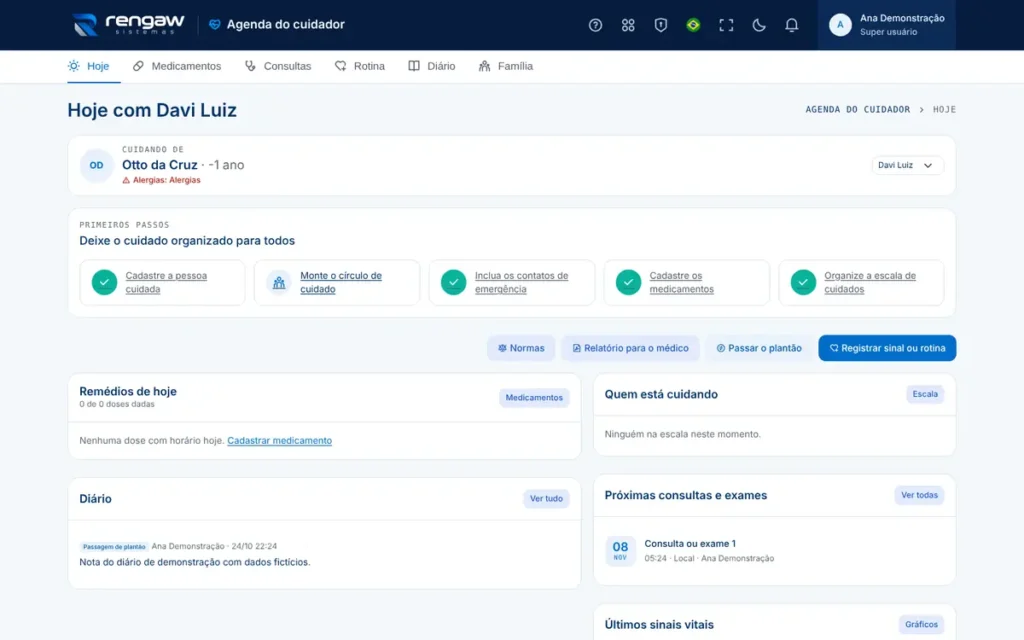1024x640 pixels.
Task: Open Cadastre a pessoa cuidada link
Action: pyautogui.click(x=166, y=282)
